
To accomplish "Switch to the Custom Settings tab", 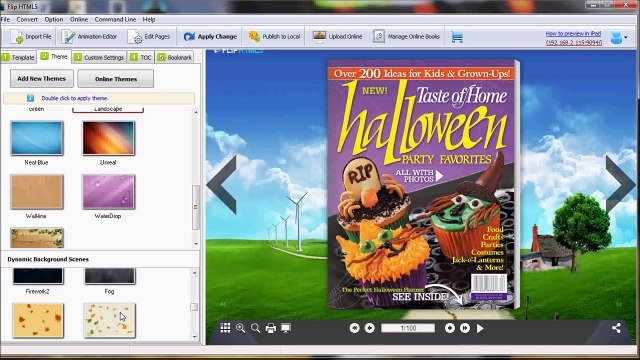I will [x=99, y=58].
